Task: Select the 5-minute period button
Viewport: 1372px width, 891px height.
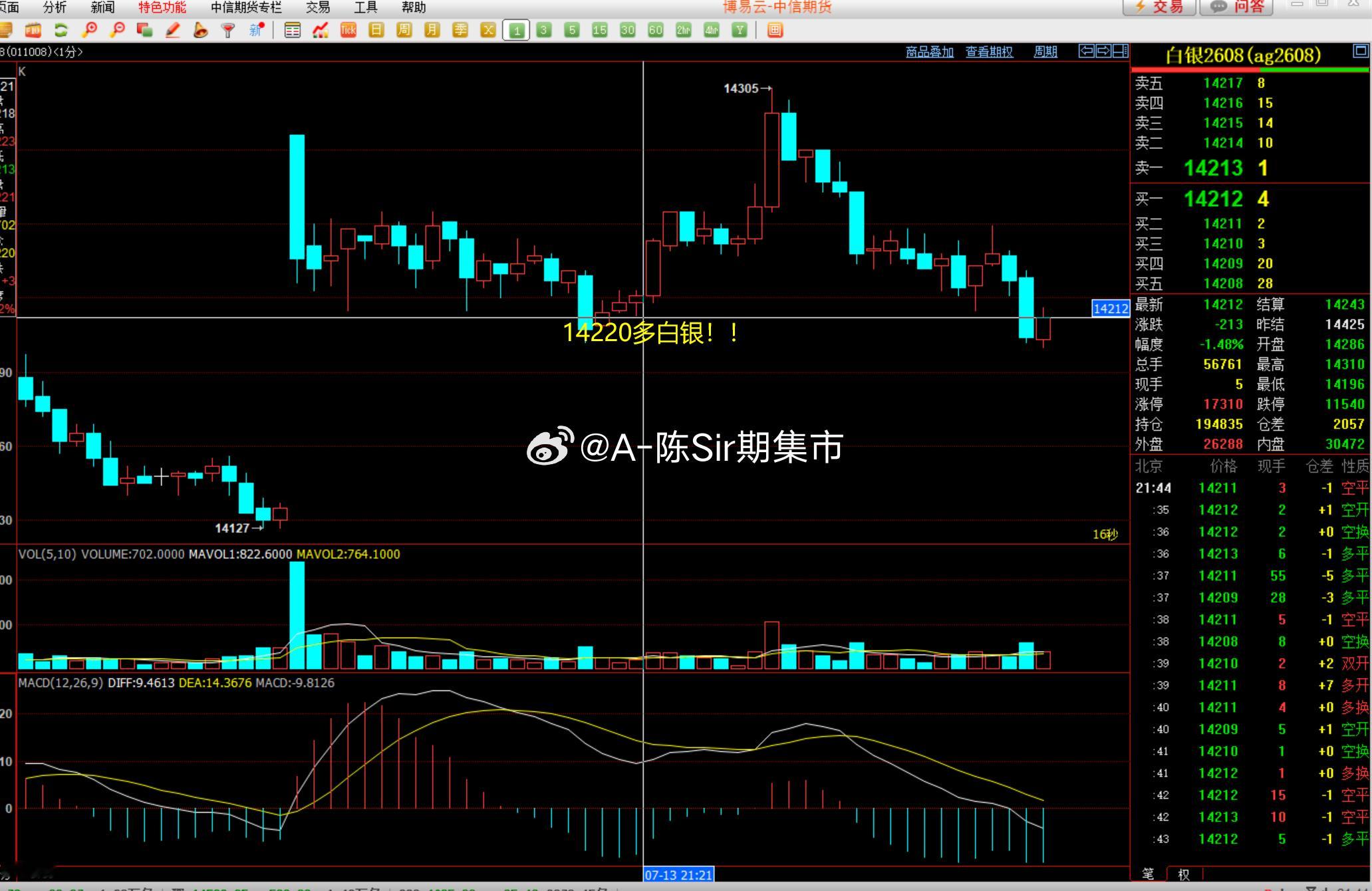Action: (x=572, y=30)
